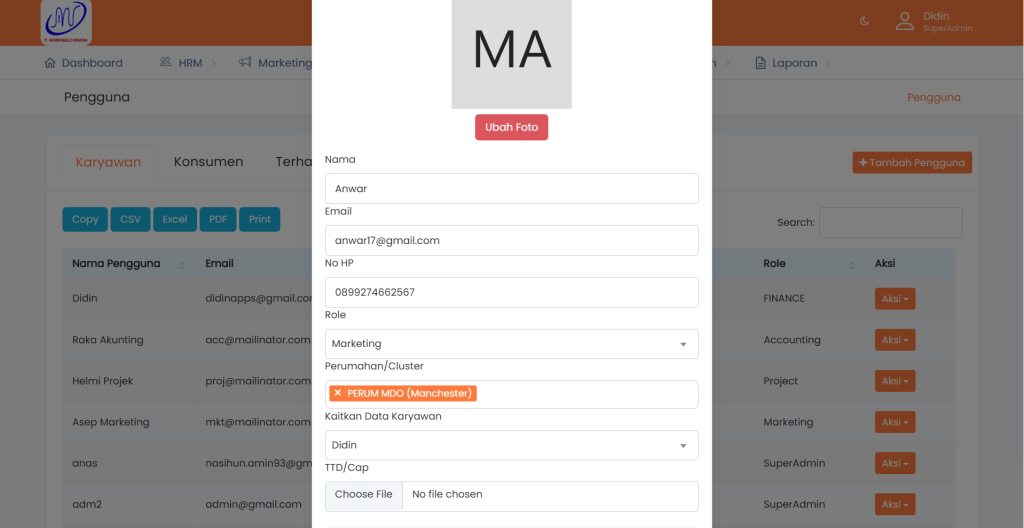Screen dimensions: 1024x528
Task: Open Laporan document icon menu
Action: tap(759, 63)
